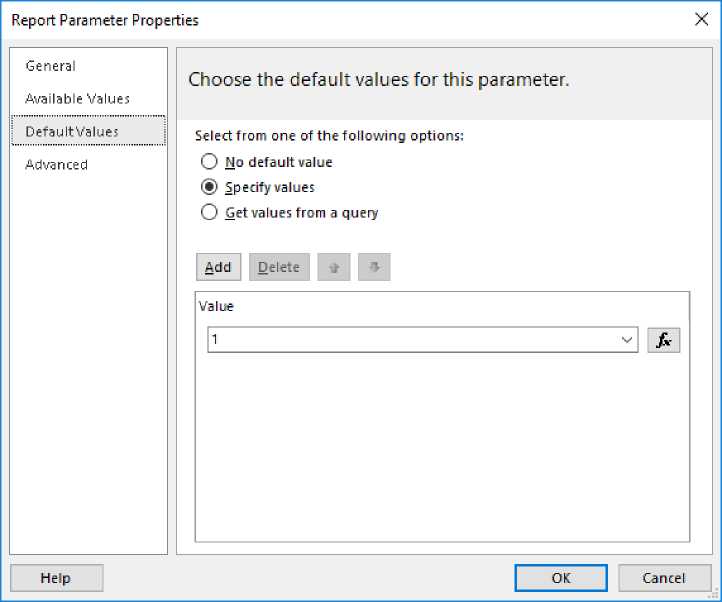Screen dimensions: 722x602
Task: Choose the Specify values radio button
Action: pyautogui.click(x=209, y=187)
